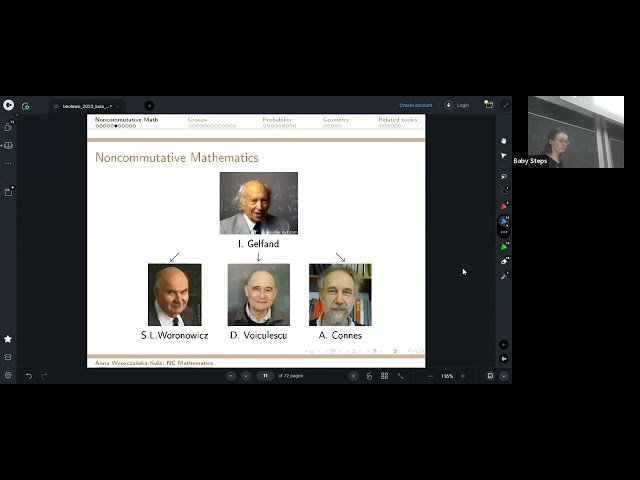The width and height of the screenshot is (640, 480).
Task: Click the 'I. Gelfand' caption text
Action: (x=258, y=244)
